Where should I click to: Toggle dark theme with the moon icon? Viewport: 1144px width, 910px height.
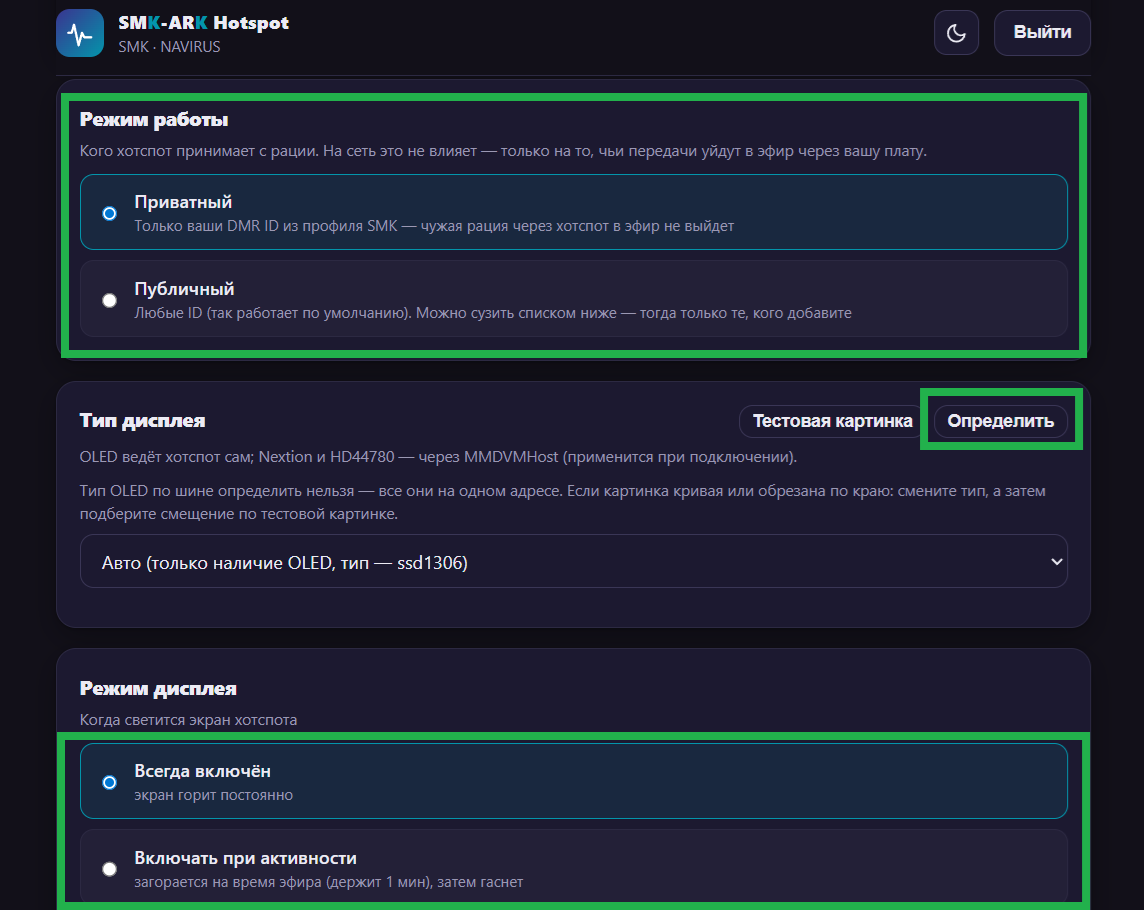[956, 32]
